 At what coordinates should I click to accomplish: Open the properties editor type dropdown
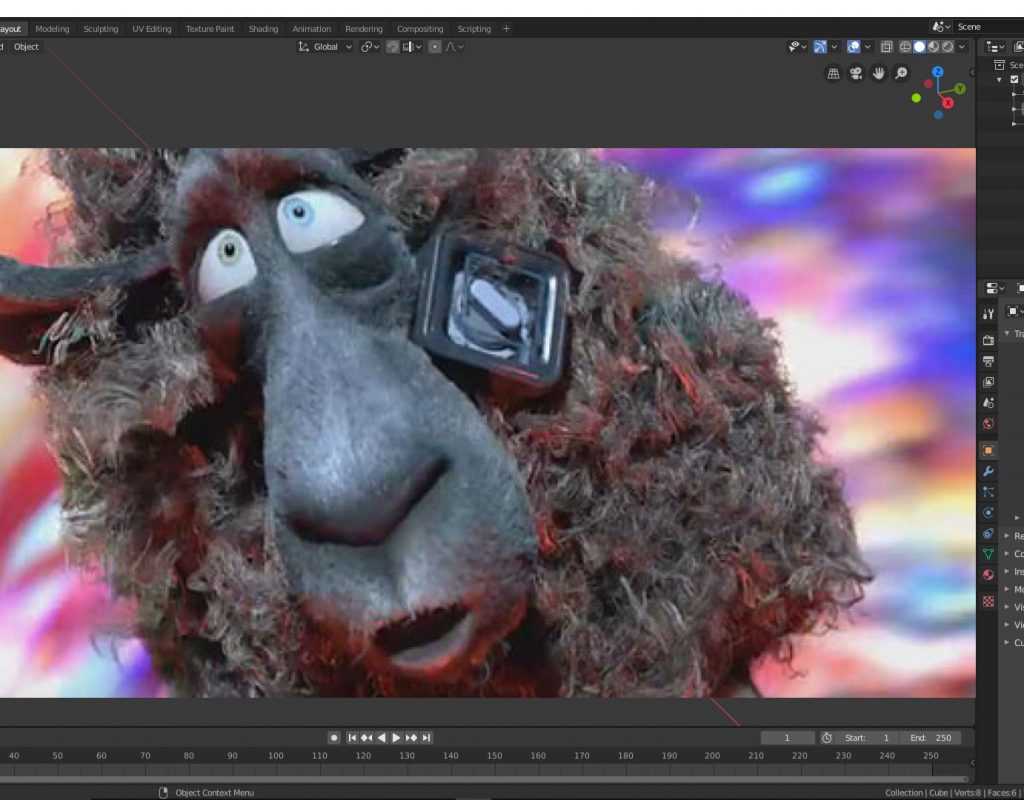click(995, 289)
